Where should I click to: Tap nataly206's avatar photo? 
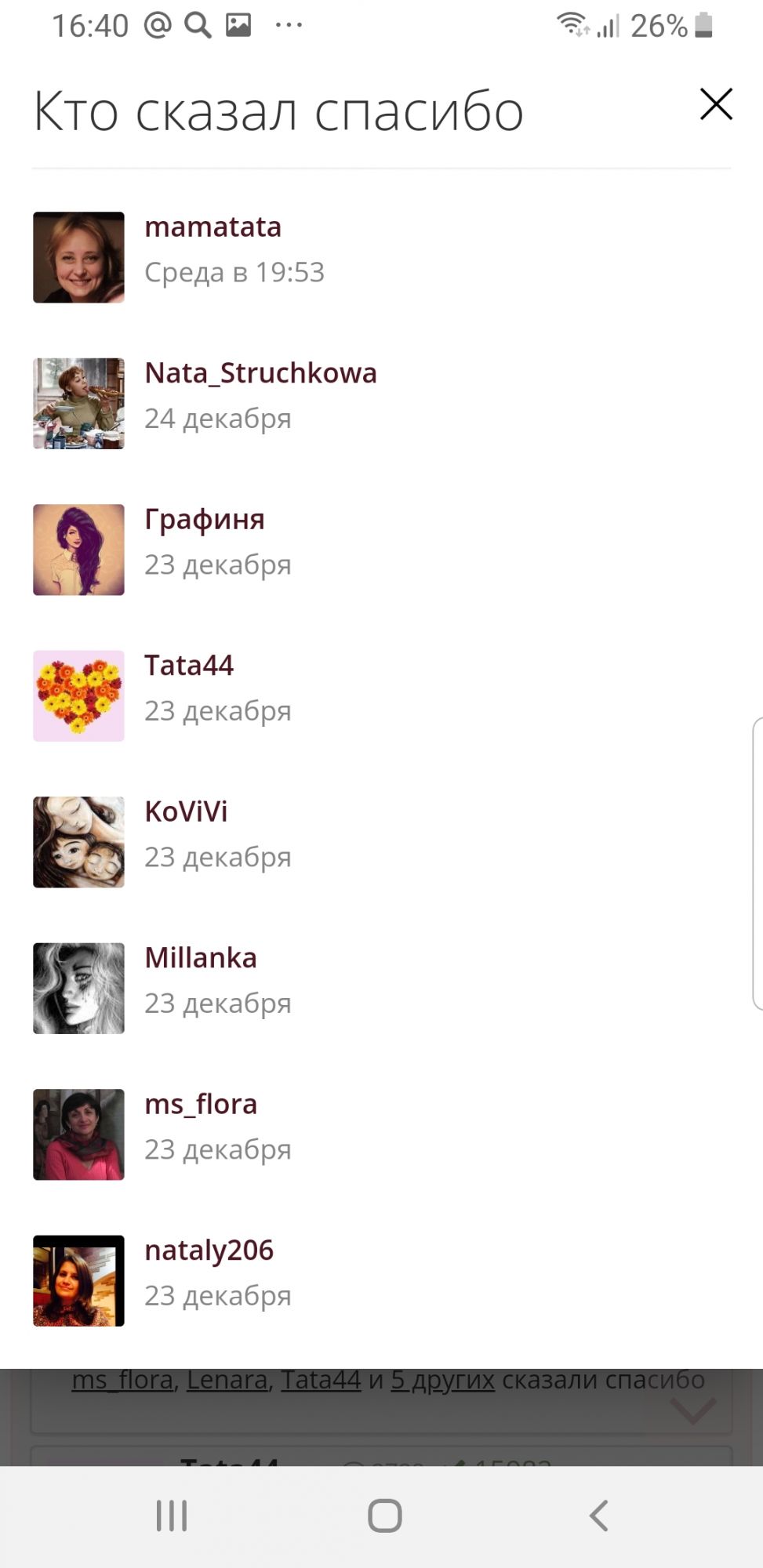click(x=78, y=1281)
